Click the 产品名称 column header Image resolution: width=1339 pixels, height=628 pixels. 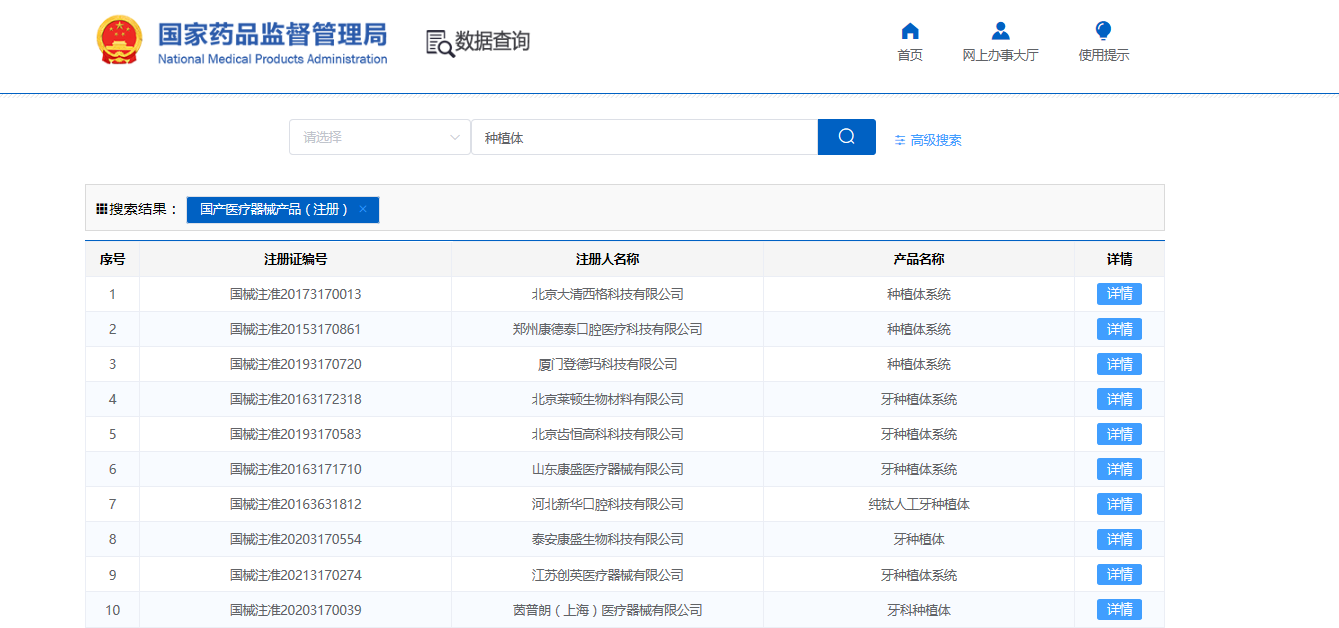click(918, 259)
